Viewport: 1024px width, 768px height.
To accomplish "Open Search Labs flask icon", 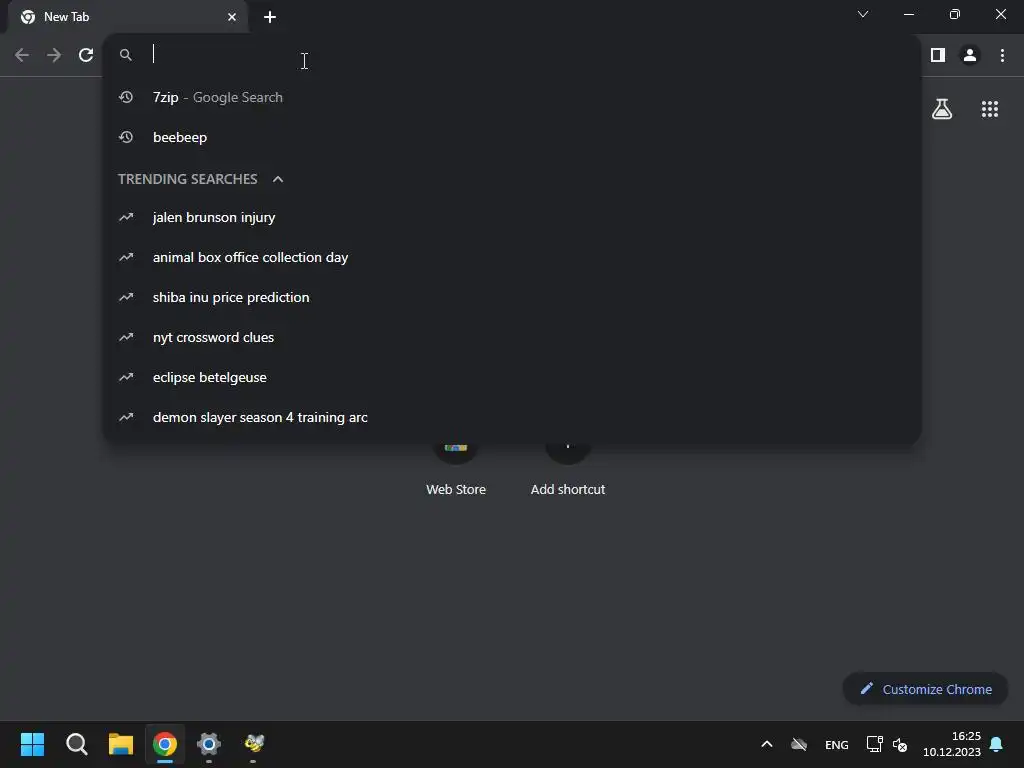I will pos(942,109).
